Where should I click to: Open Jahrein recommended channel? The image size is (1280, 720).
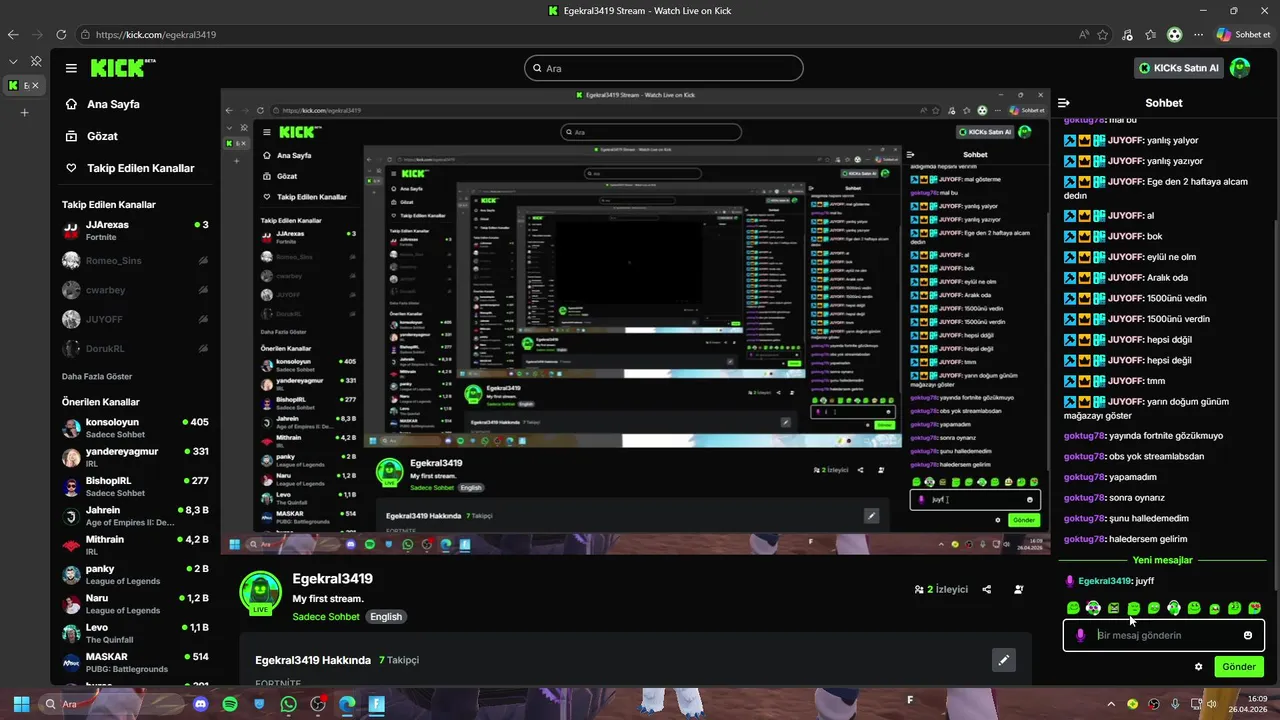pyautogui.click(x=135, y=516)
